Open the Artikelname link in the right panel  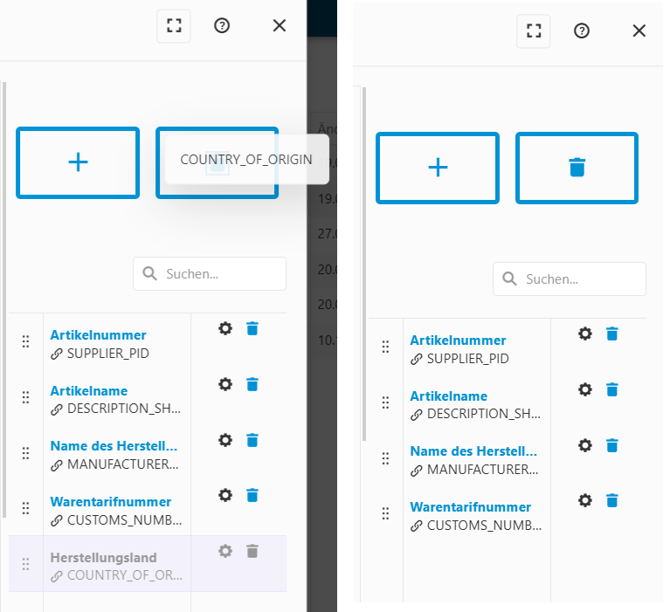(449, 396)
